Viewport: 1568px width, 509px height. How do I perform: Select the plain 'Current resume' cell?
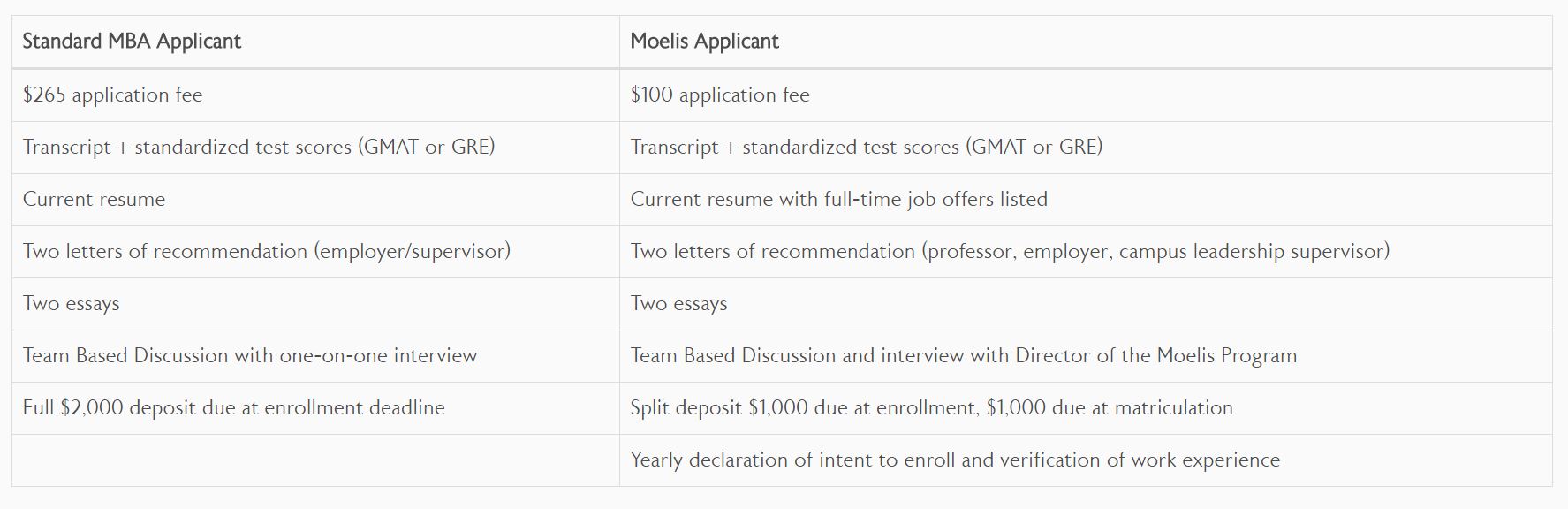tap(94, 200)
